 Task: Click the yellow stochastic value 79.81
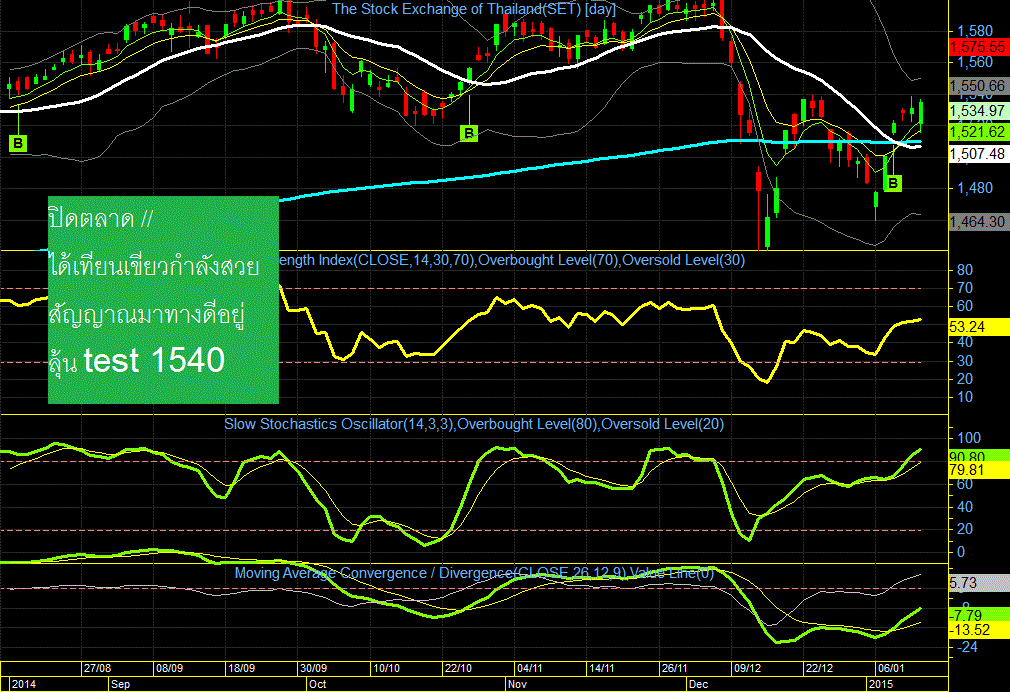coord(977,470)
